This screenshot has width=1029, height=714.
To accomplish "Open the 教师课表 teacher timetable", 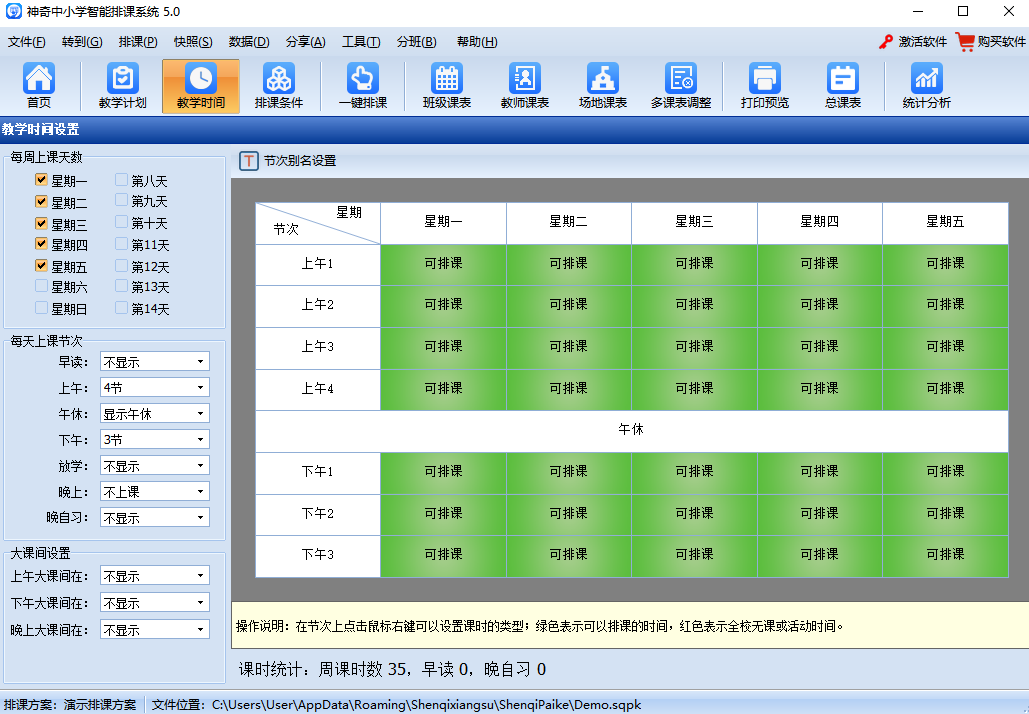I will click(524, 85).
